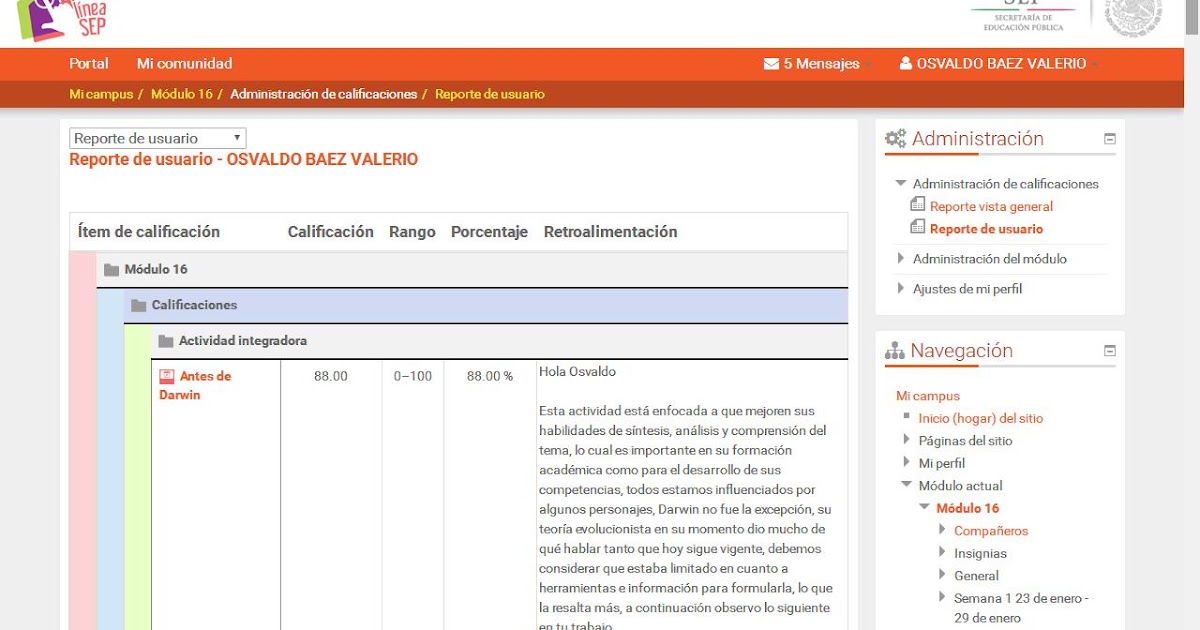Select Mi comunidad in the menu bar
The height and width of the screenshot is (630, 1200).
click(x=184, y=63)
